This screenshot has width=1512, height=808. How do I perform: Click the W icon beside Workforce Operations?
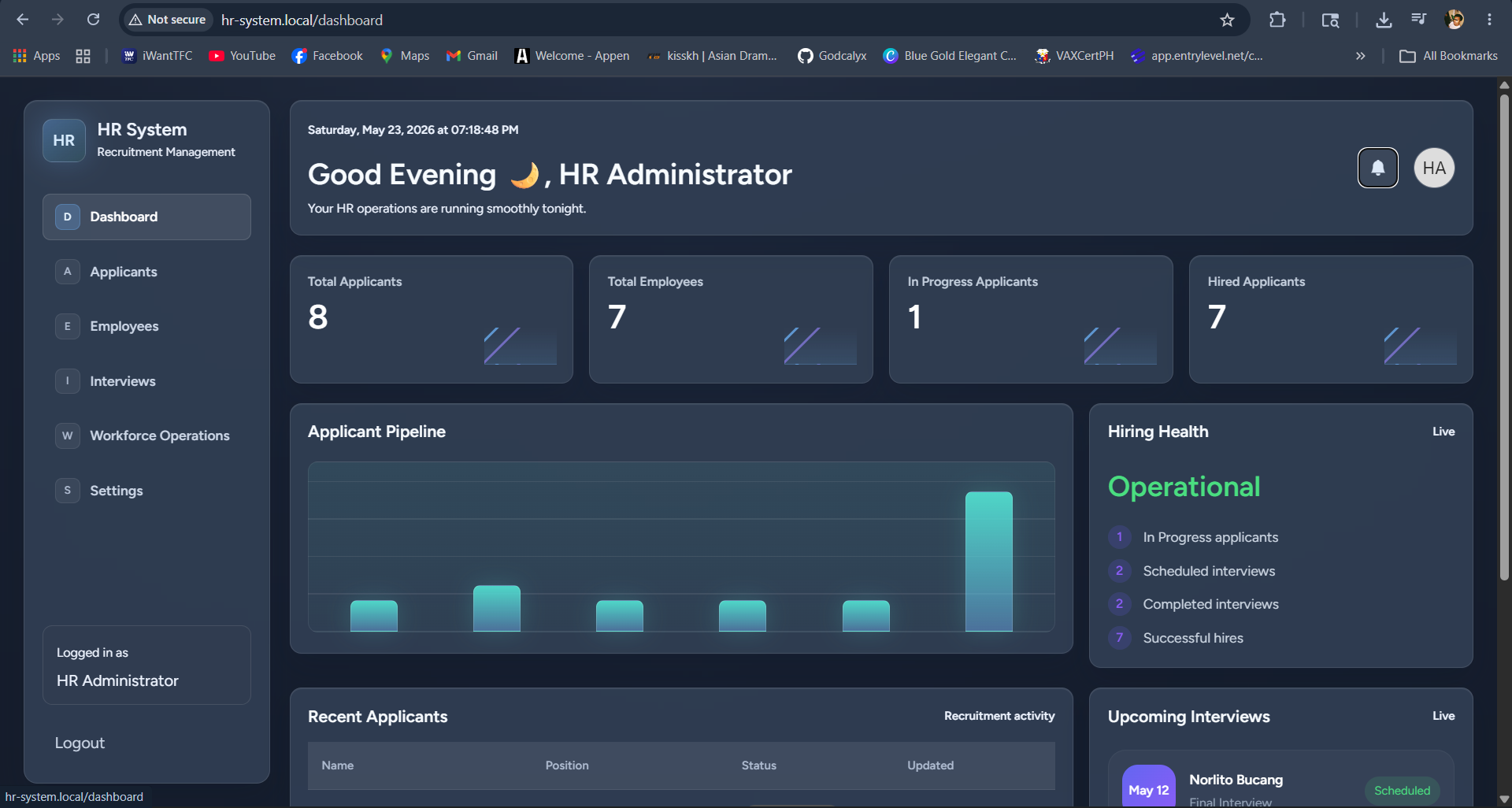click(x=68, y=436)
